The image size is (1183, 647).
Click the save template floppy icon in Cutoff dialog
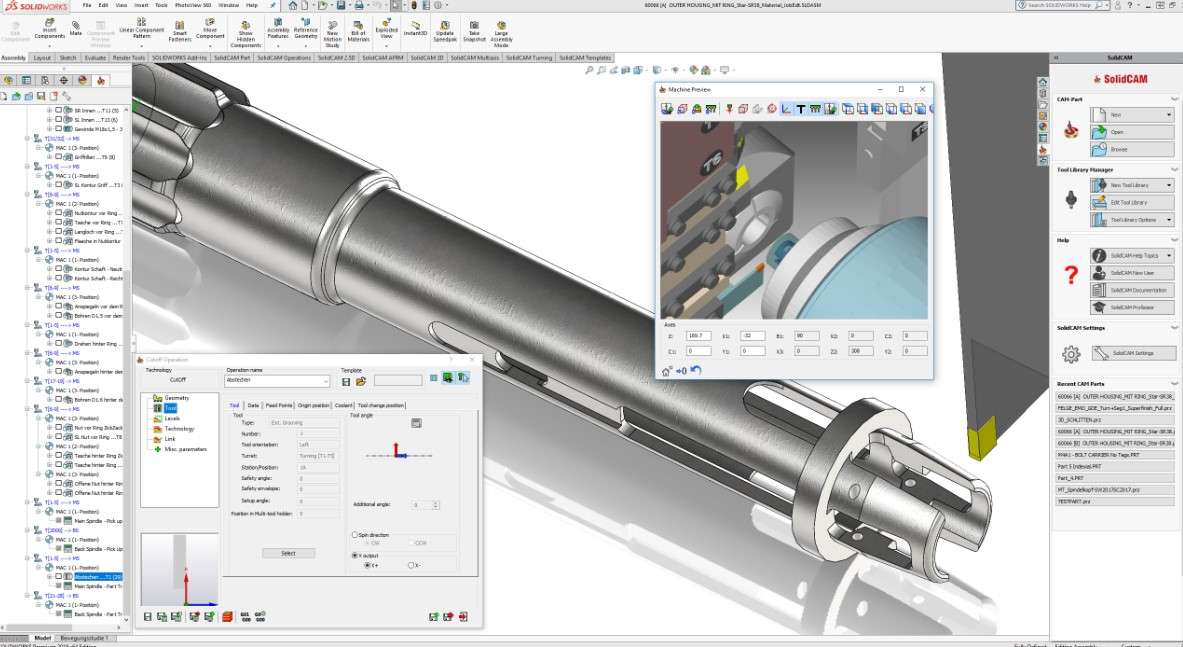click(346, 382)
